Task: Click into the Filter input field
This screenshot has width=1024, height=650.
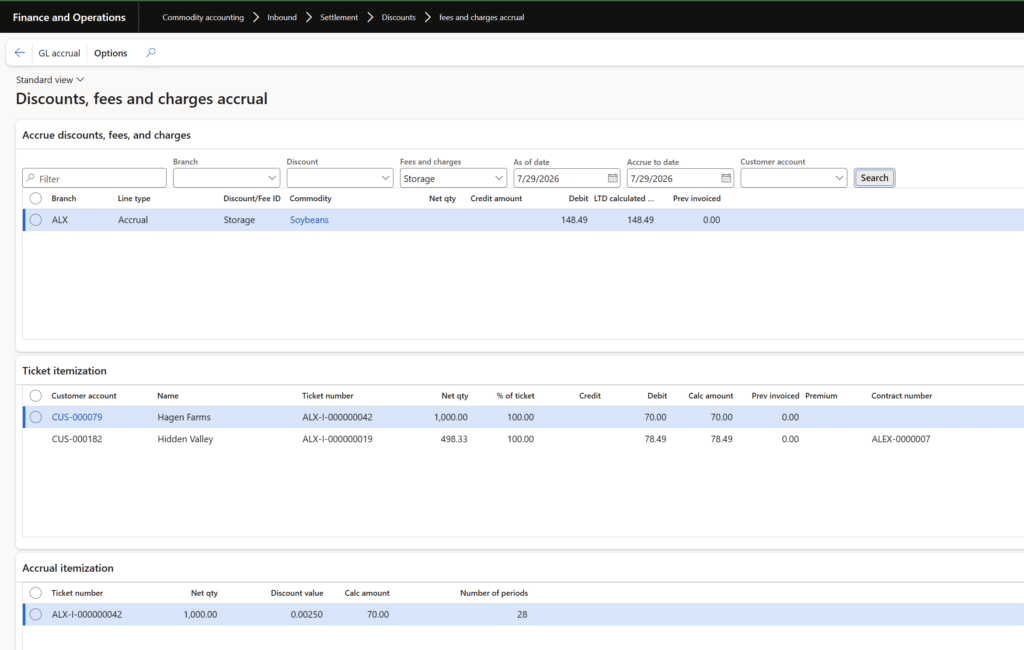Action: coord(95,178)
